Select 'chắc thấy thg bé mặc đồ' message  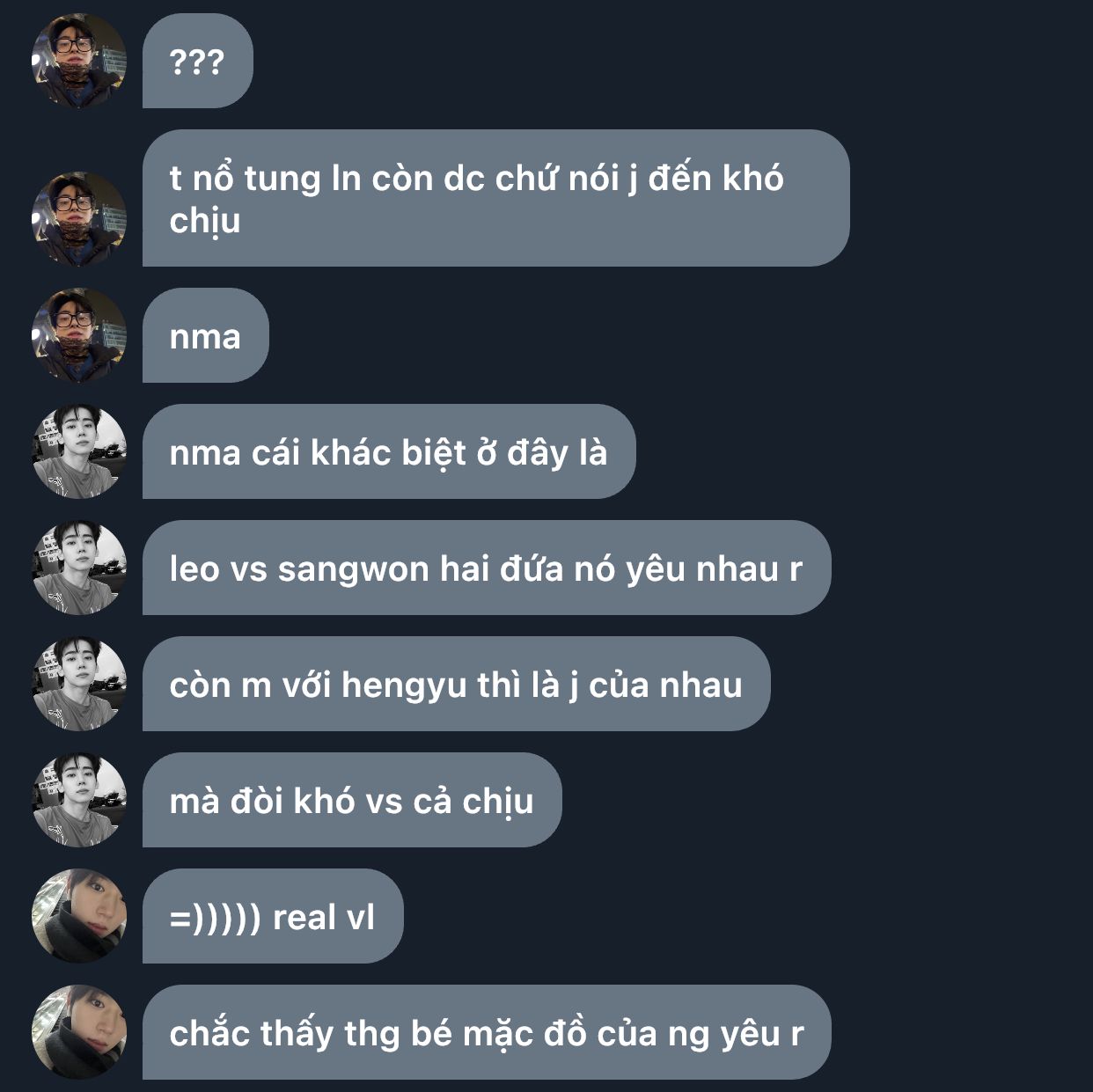click(x=487, y=1032)
